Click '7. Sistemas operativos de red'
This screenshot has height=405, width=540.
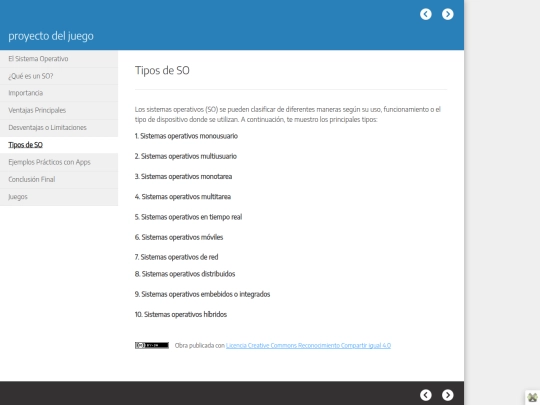[177, 257]
